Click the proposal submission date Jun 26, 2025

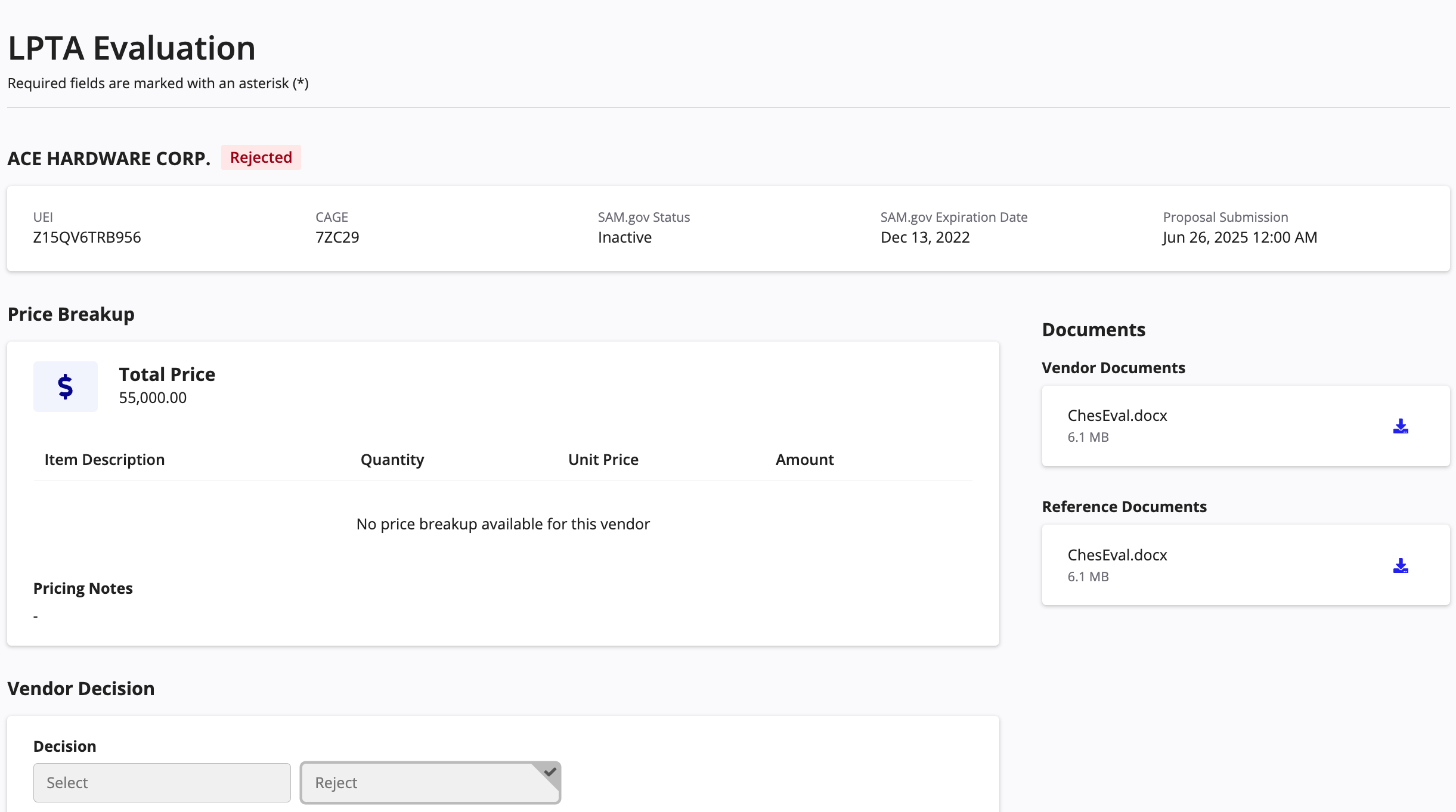pyautogui.click(x=1240, y=237)
